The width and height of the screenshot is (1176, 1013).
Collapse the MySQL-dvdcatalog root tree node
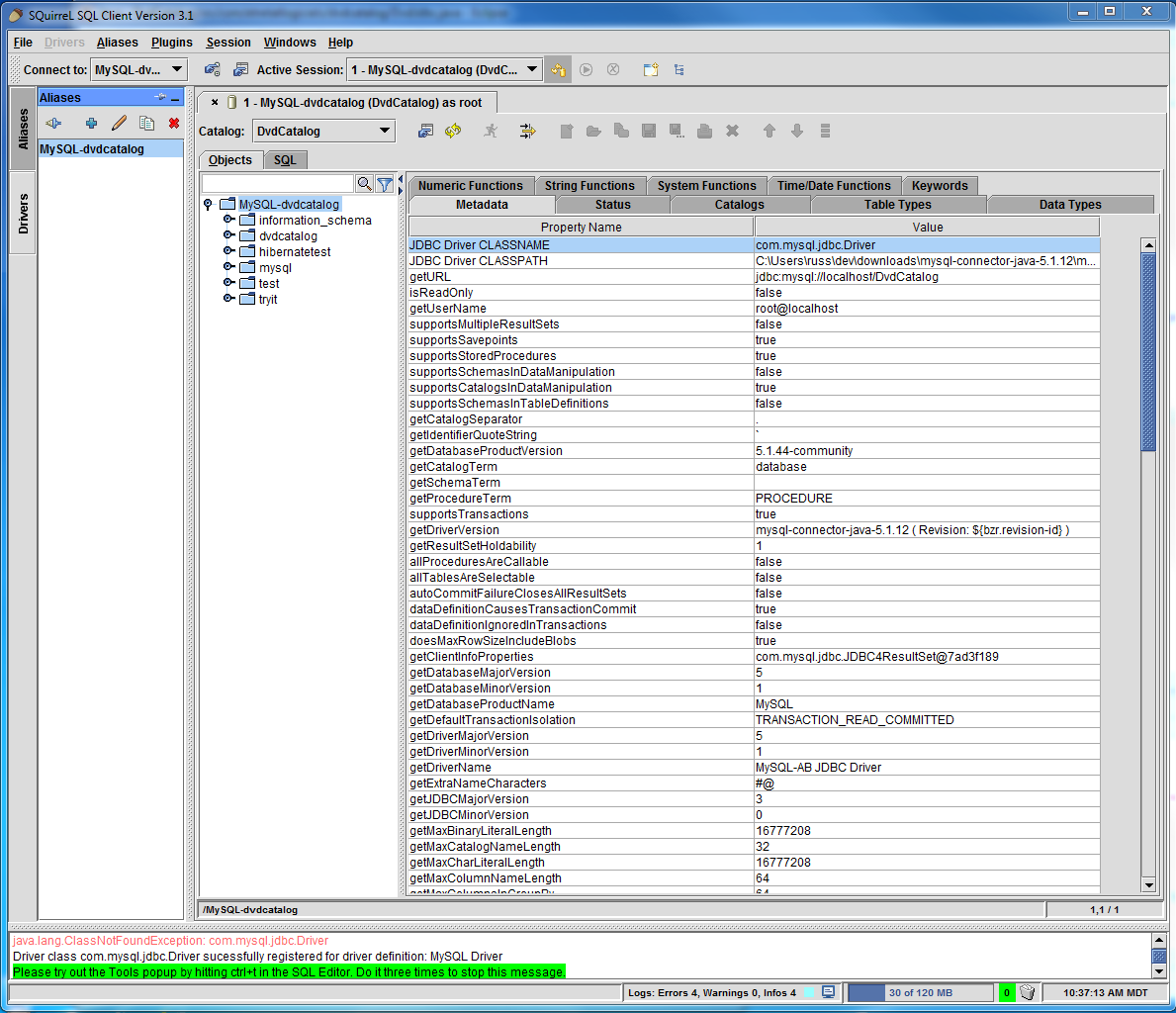[208, 204]
